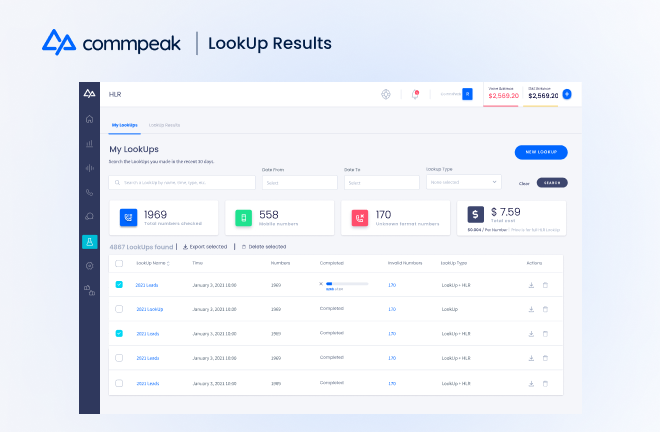
Task: Sort the table by the LookUp Name arrows
Action: pyautogui.click(x=168, y=264)
